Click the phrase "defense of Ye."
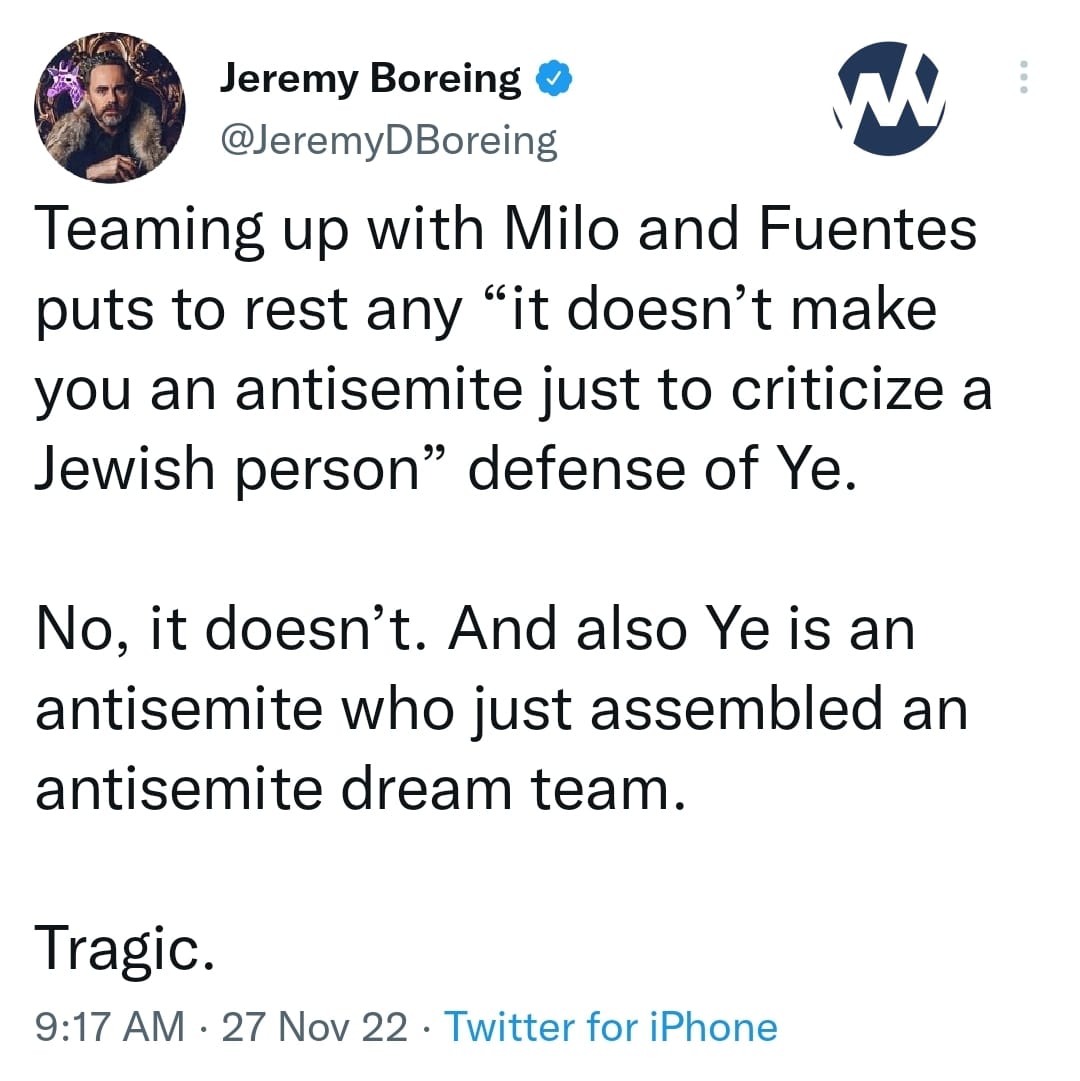 point(662,470)
